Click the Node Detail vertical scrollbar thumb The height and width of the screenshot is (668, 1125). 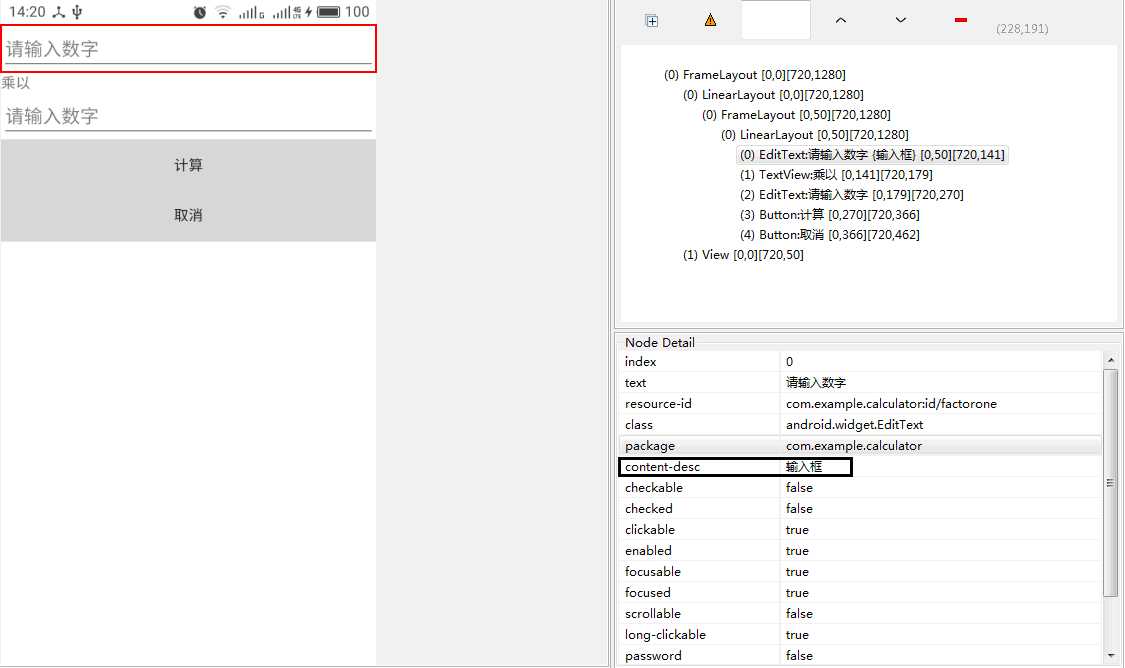[1111, 483]
